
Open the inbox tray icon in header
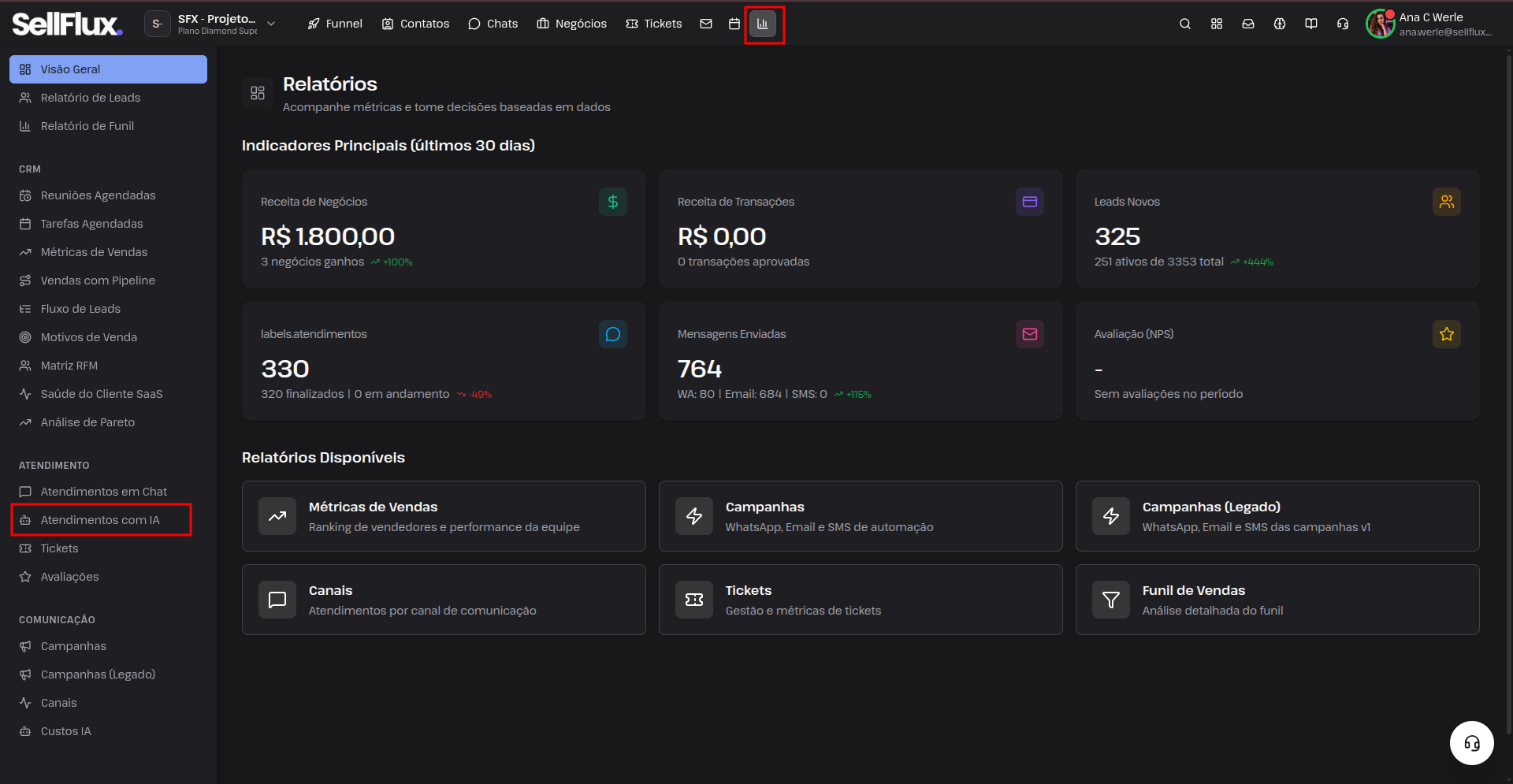(1247, 24)
